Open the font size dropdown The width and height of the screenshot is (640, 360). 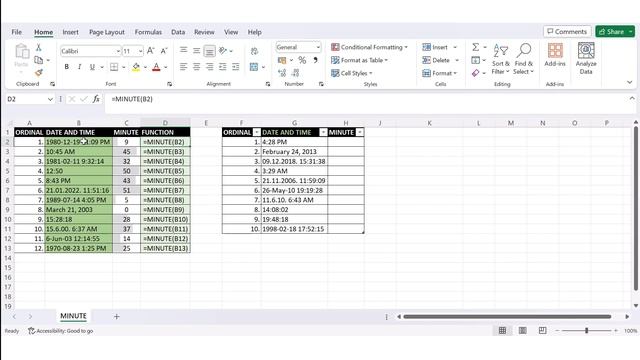point(141,51)
